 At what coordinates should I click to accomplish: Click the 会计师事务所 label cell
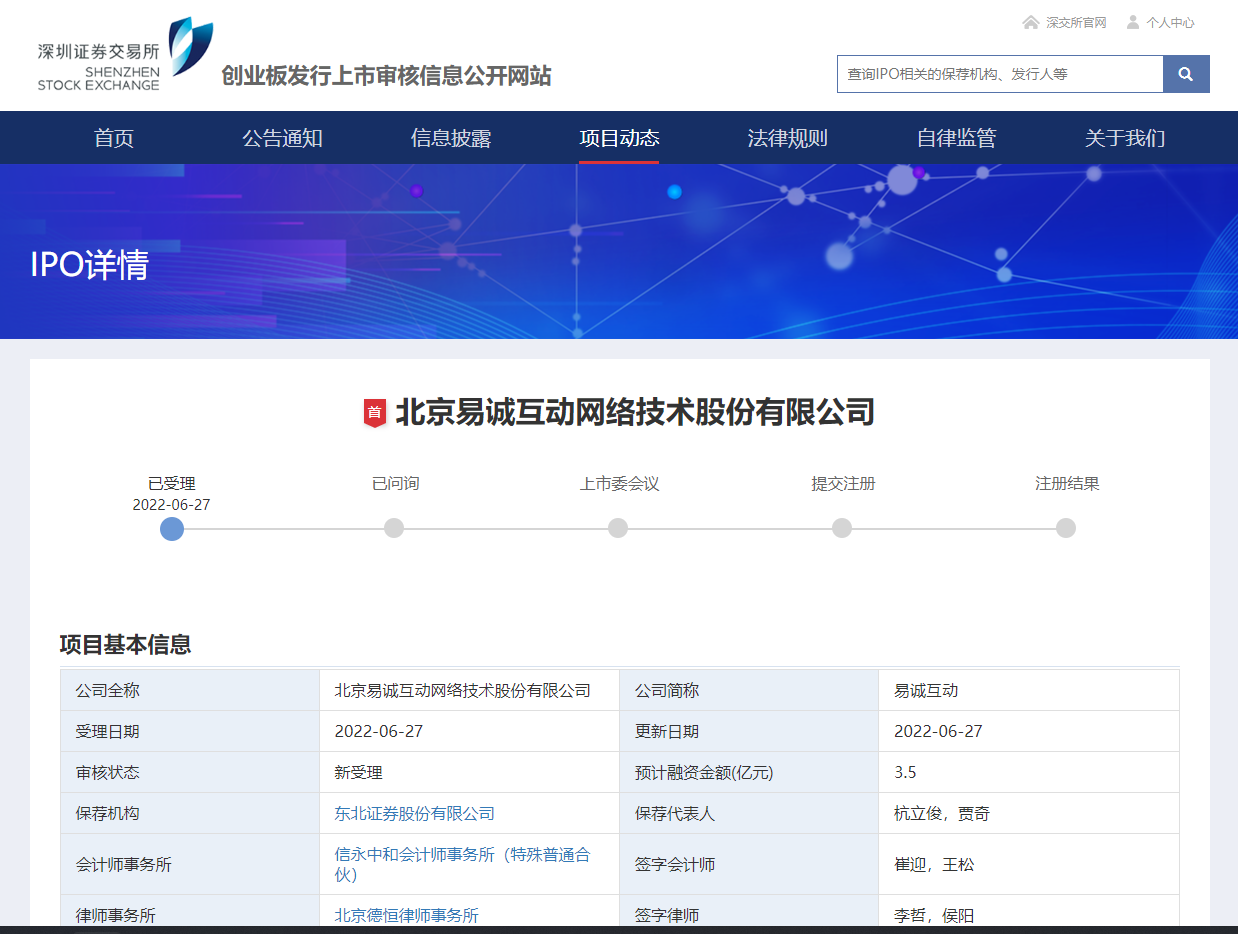[190, 864]
